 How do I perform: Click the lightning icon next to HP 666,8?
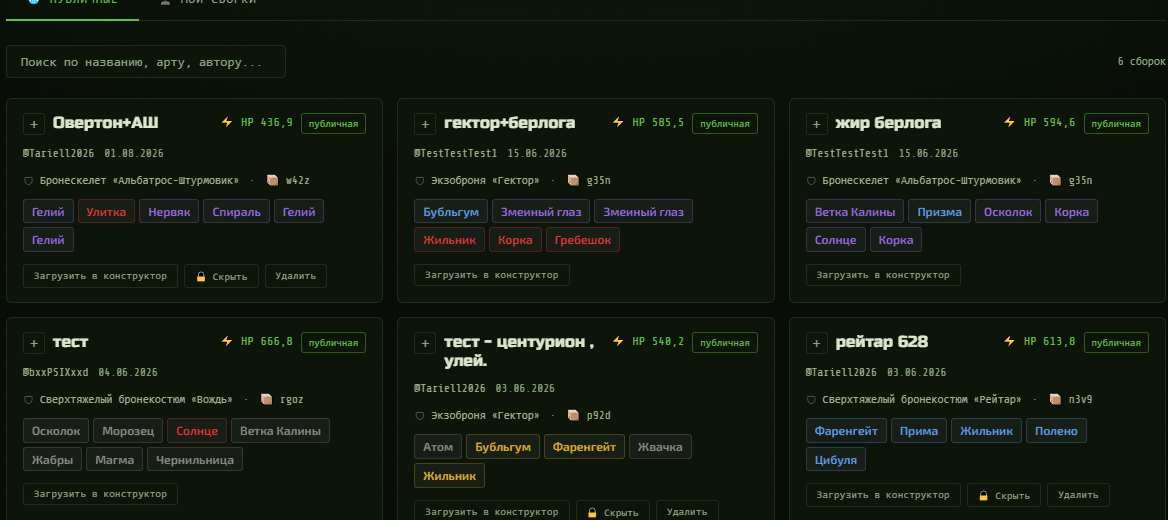coord(227,341)
